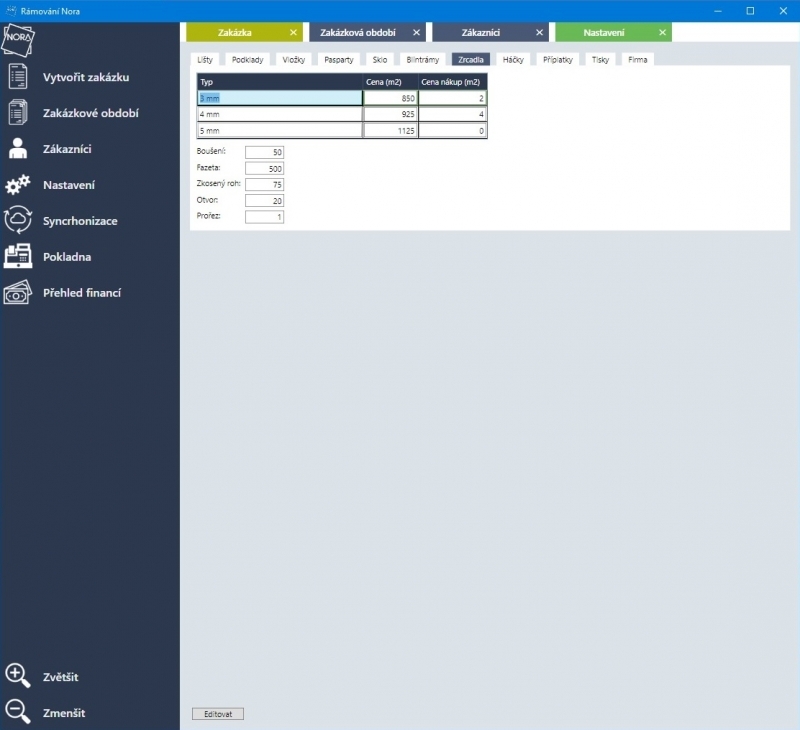The image size is (800, 730).
Task: Select the Blintrámy settings tab
Action: click(x=422, y=60)
